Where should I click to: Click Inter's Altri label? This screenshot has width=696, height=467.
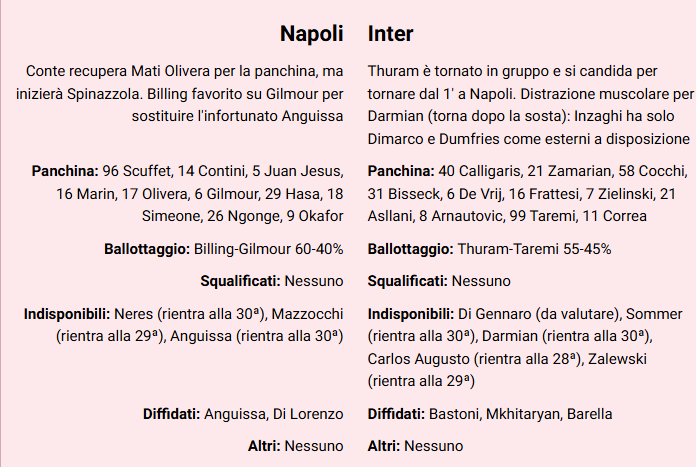point(385,445)
